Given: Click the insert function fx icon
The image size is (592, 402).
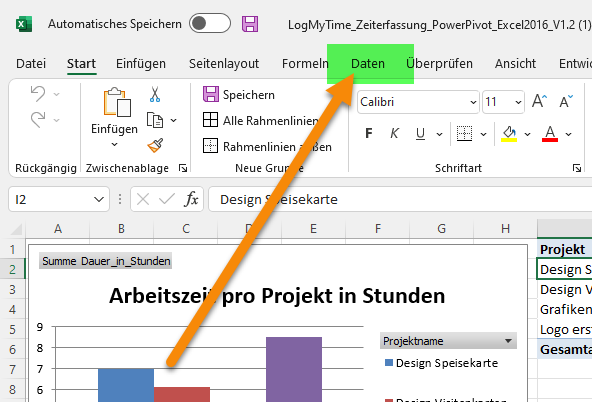Looking at the screenshot, I should pyautogui.click(x=191, y=199).
